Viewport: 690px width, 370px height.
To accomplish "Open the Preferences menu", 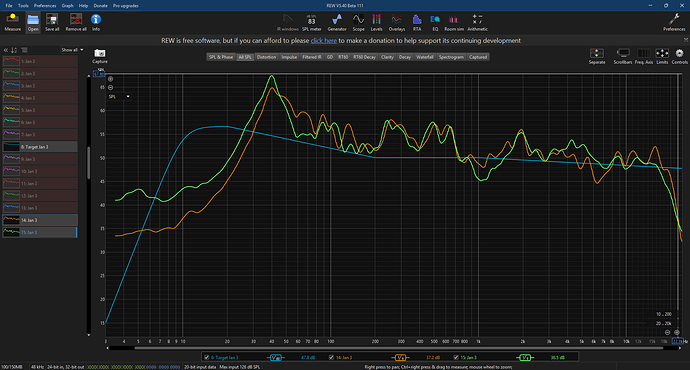I will [x=45, y=6].
